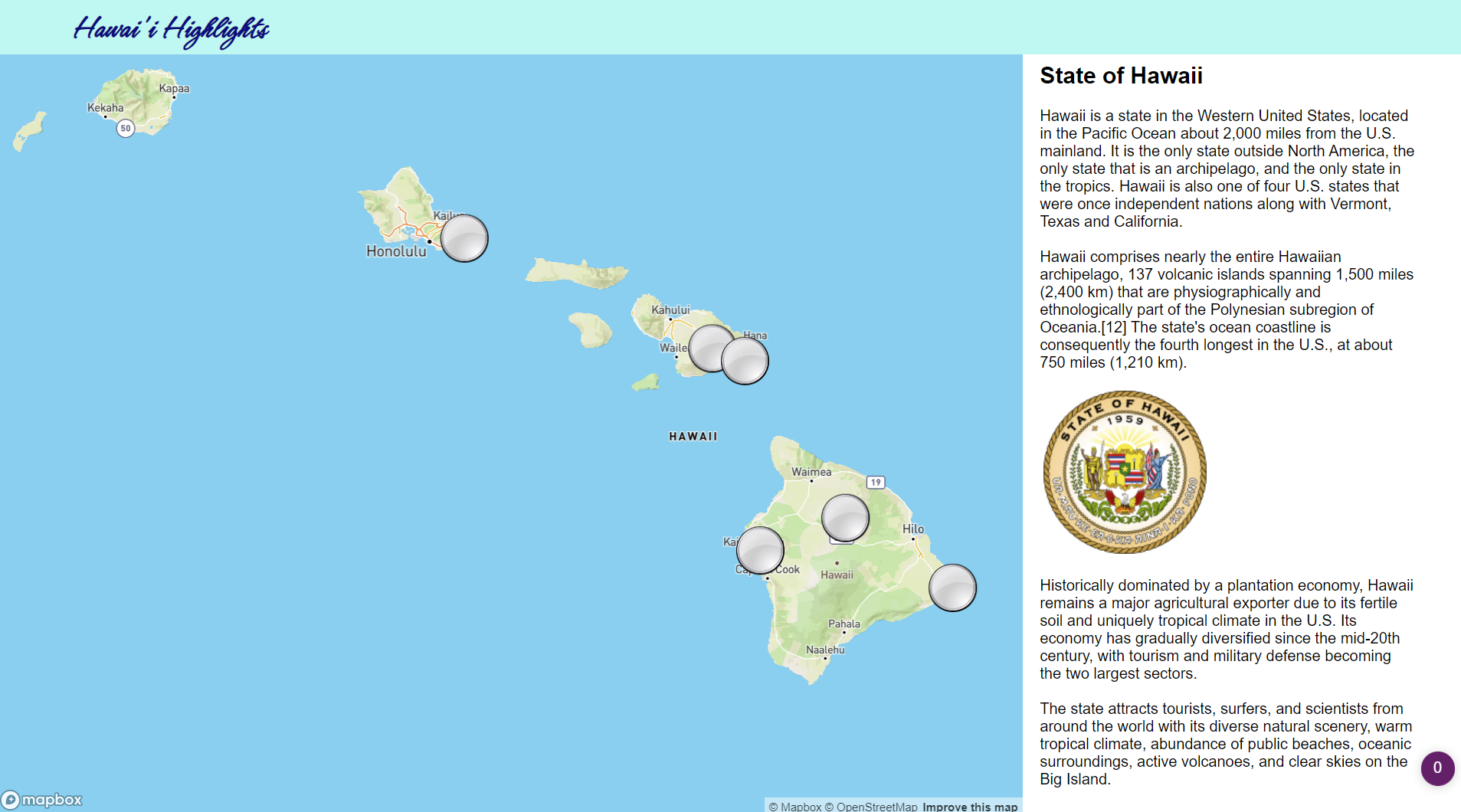Viewport: 1461px width, 812px height.
Task: Click the Kahului label on Maui
Action: pos(671,309)
